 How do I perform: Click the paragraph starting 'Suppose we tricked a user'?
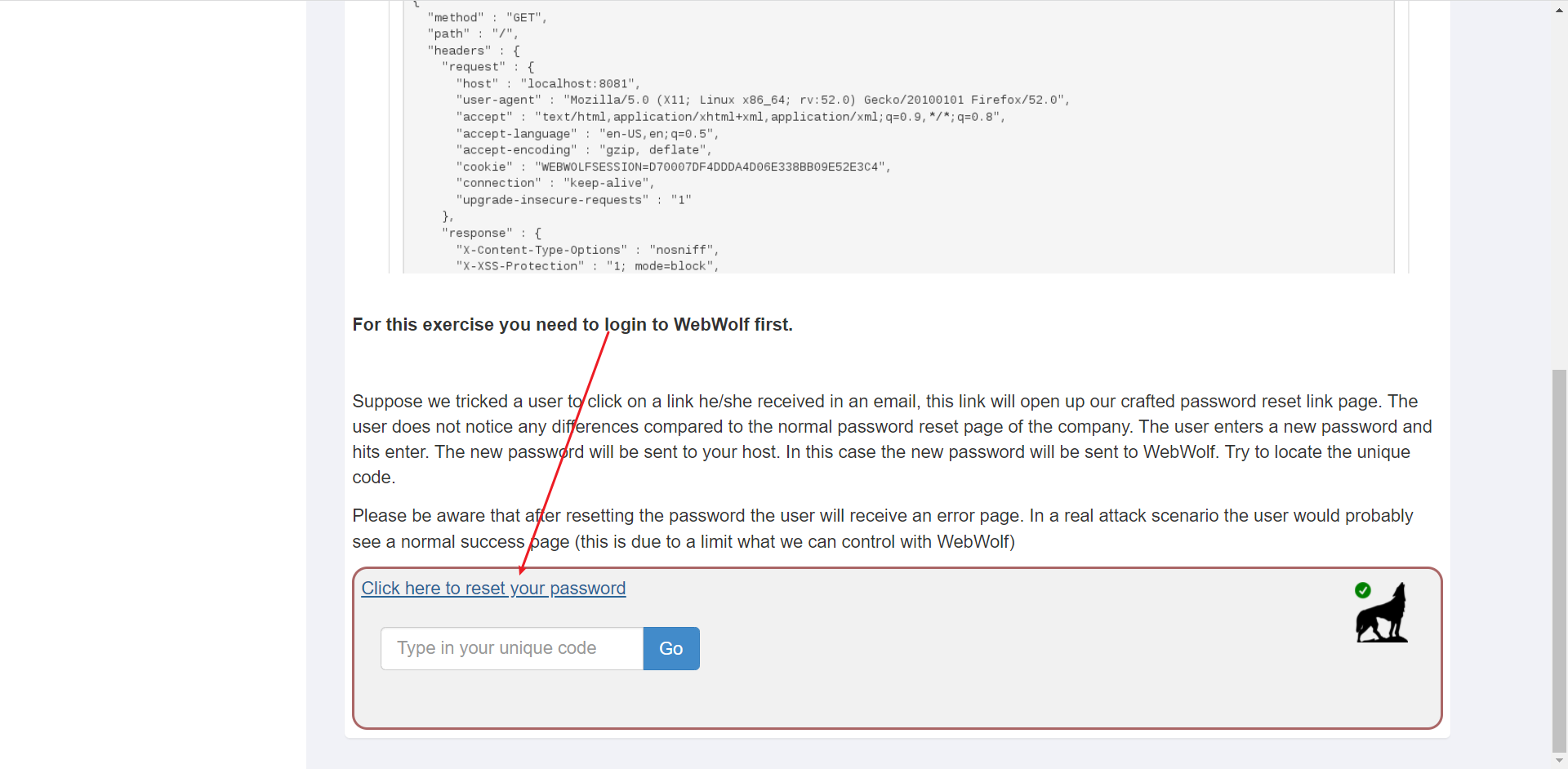[892, 439]
